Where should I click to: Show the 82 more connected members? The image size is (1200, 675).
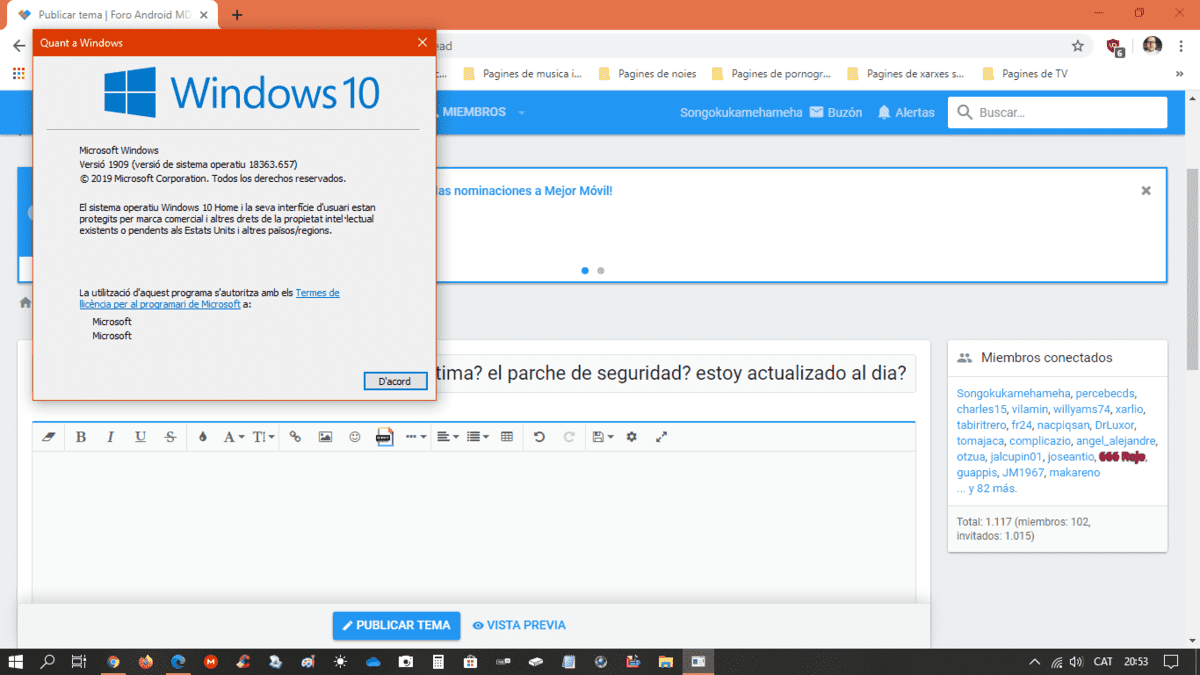(987, 488)
